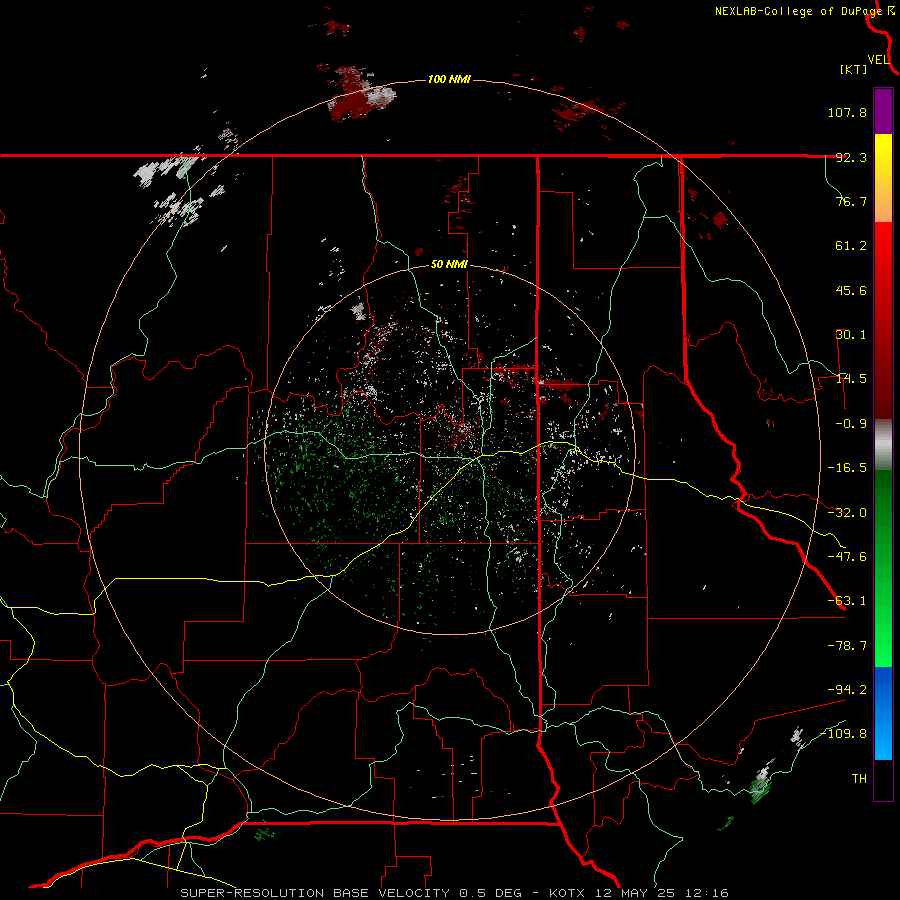Click the 30.1 velocity scale value
900x900 pixels.
pos(851,335)
